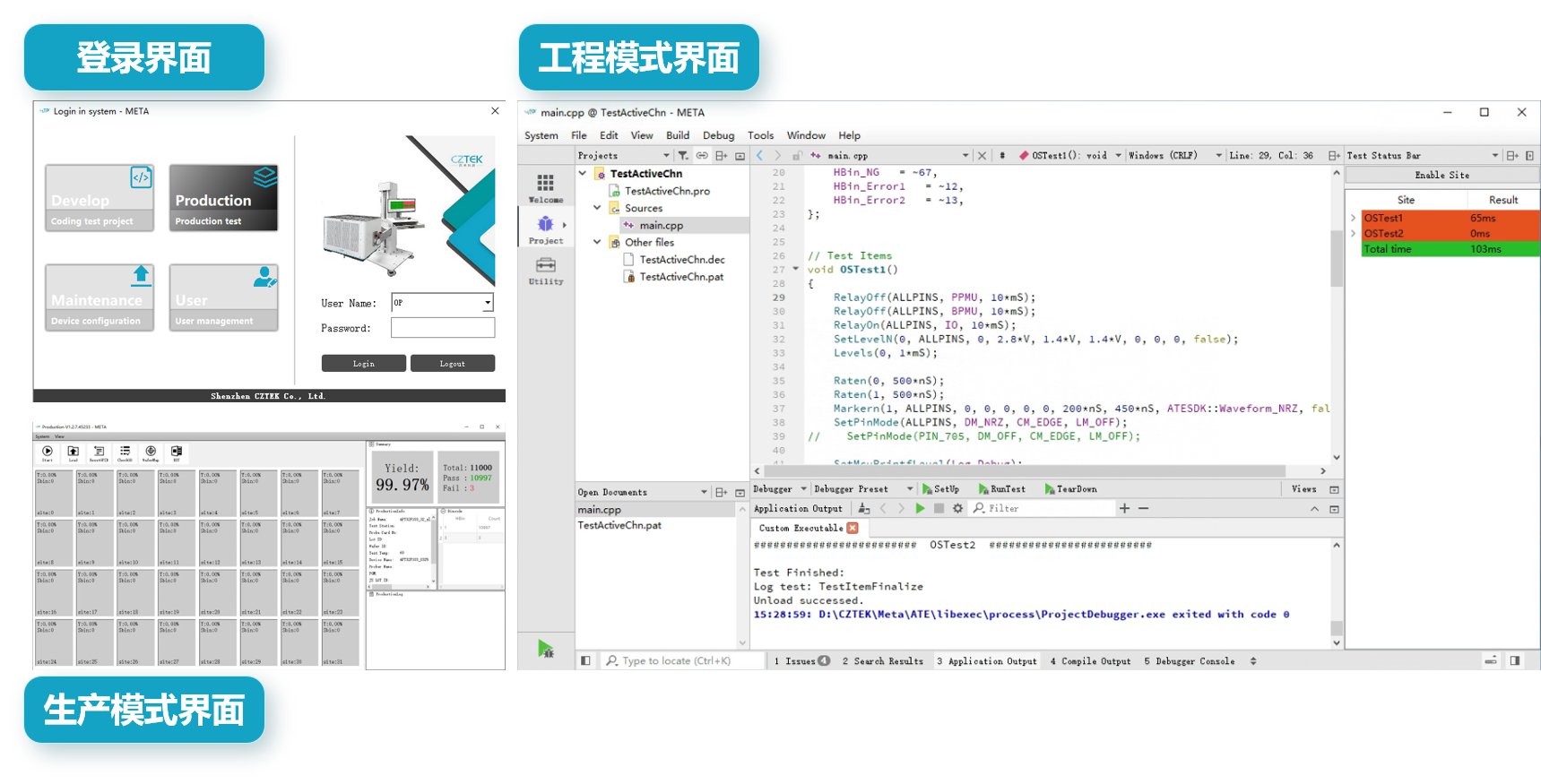The height and width of the screenshot is (784, 1541).
Task: Collapse the Other files folder
Action: click(x=597, y=242)
